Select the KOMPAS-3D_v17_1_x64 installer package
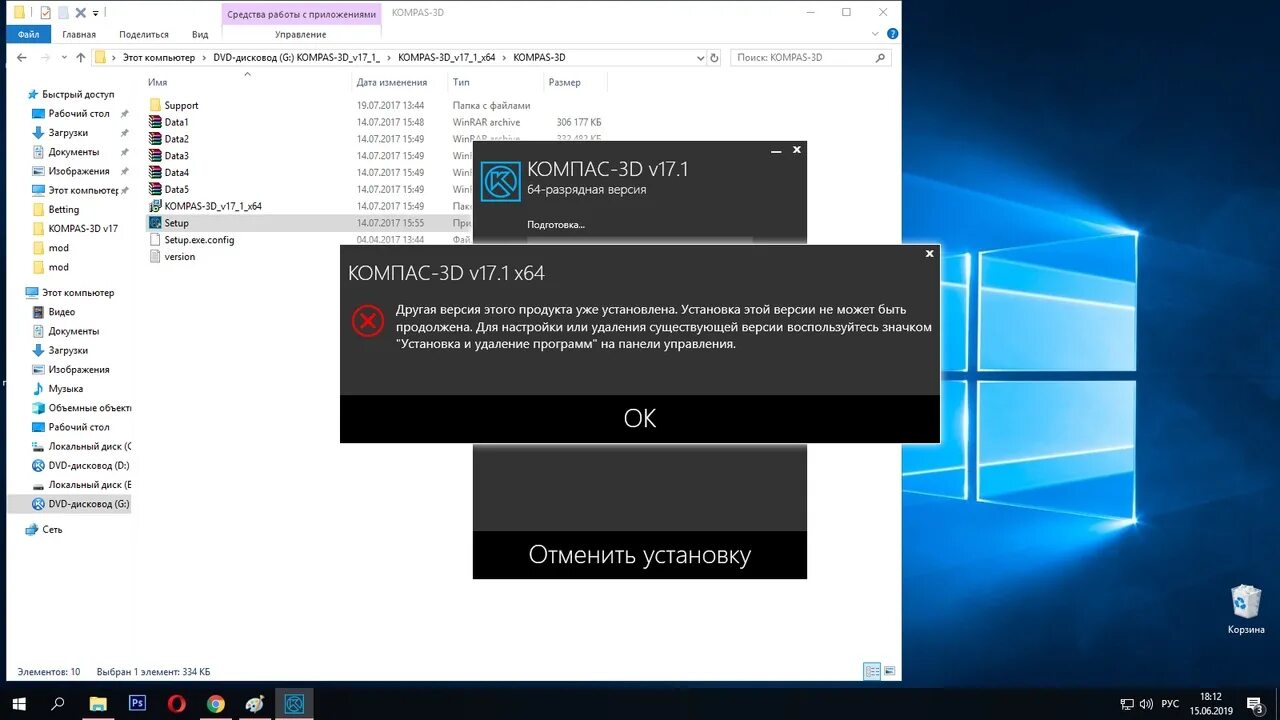 point(212,206)
